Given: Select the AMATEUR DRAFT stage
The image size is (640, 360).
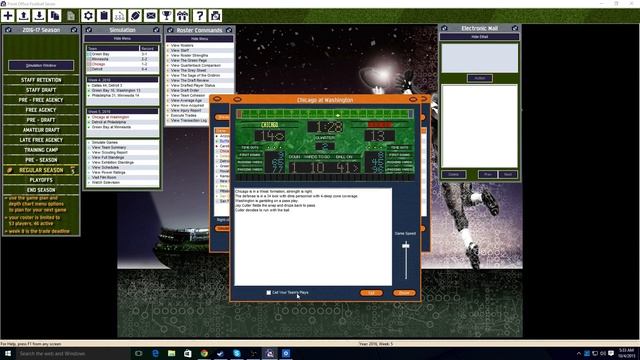Looking at the screenshot, I should [x=41, y=130].
